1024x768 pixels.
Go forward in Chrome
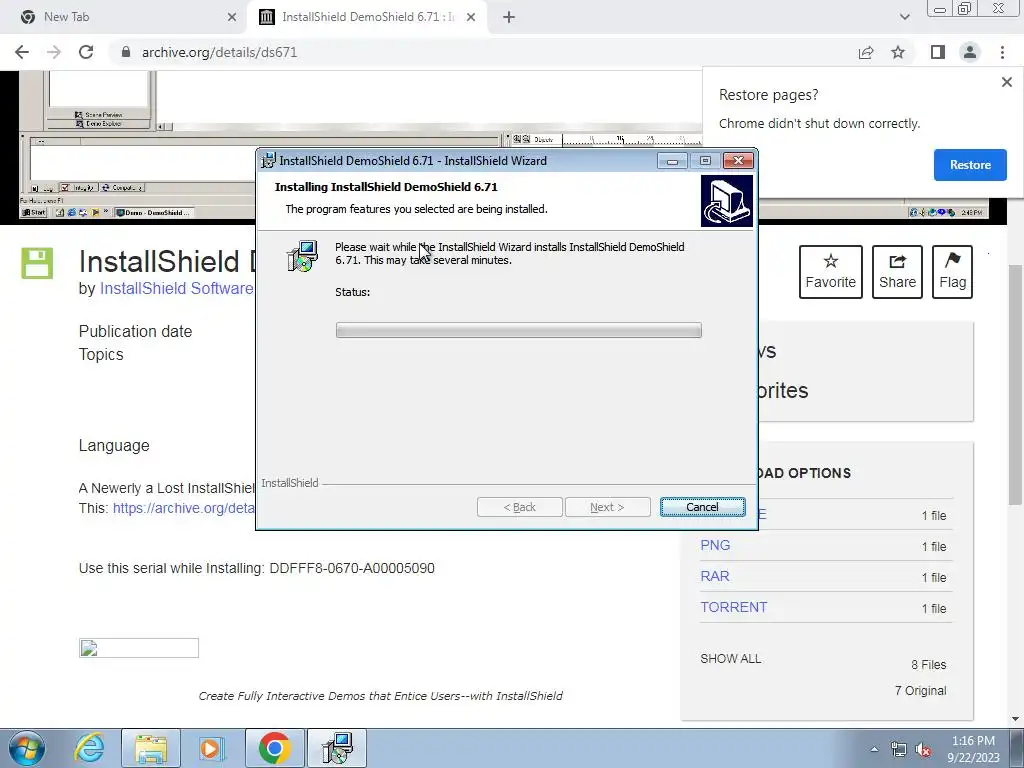pos(54,52)
